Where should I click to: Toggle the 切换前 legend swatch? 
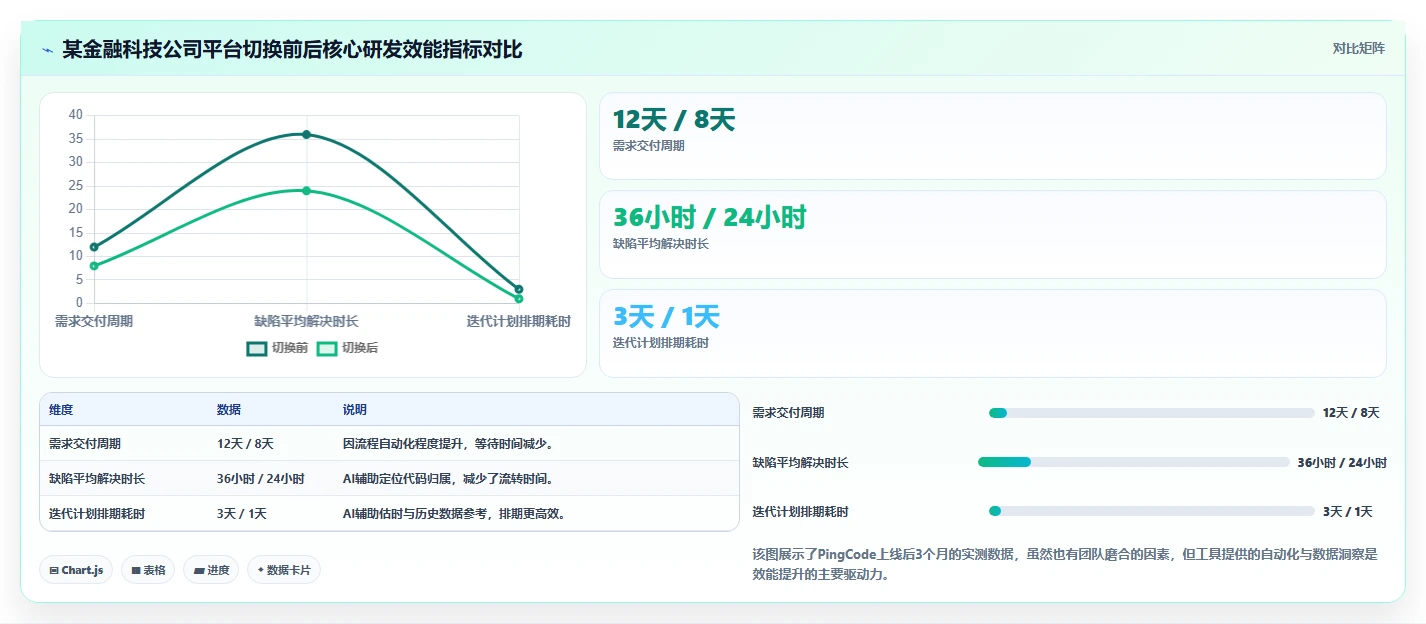(x=257, y=348)
